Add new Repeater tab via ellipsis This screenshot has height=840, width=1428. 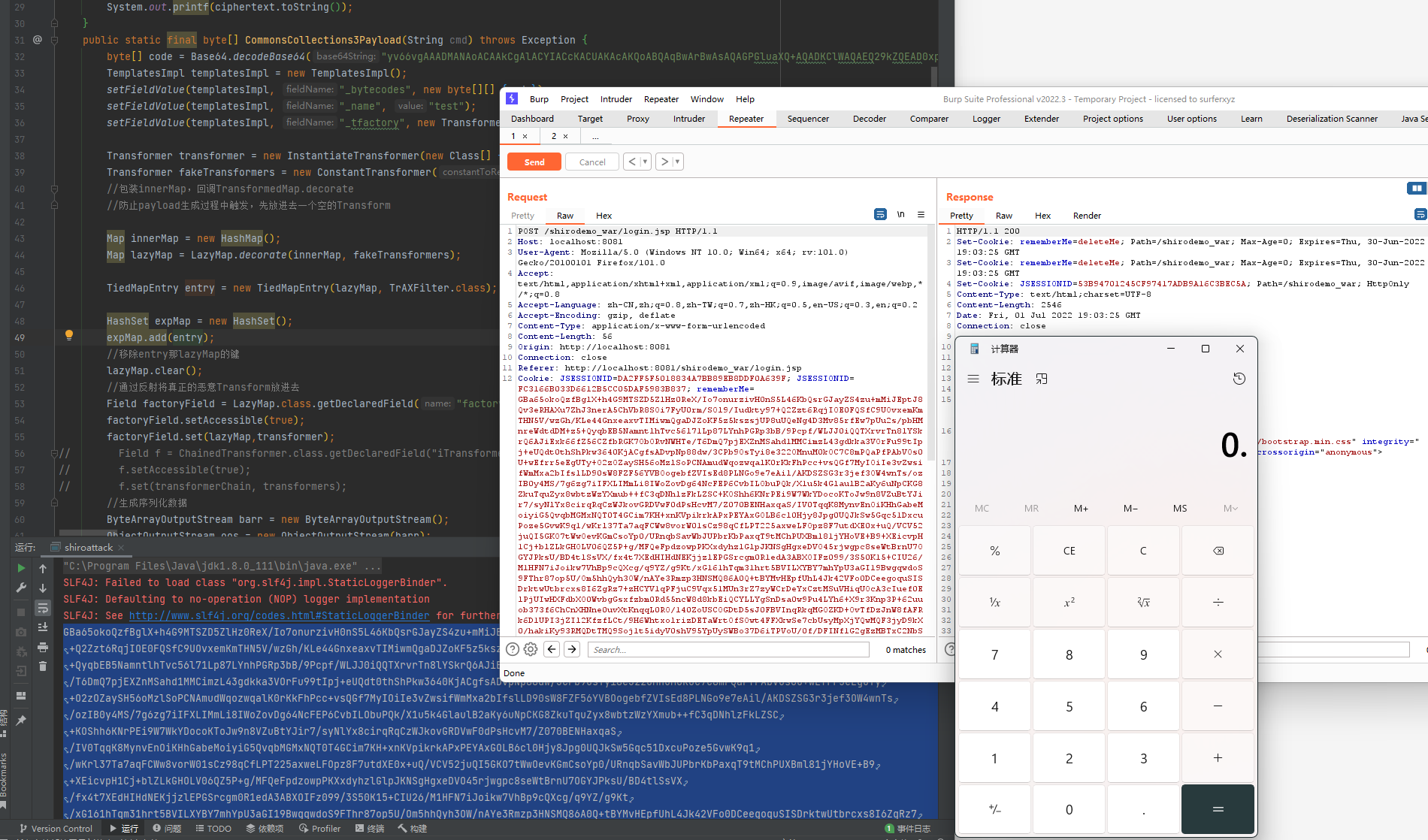coord(595,136)
